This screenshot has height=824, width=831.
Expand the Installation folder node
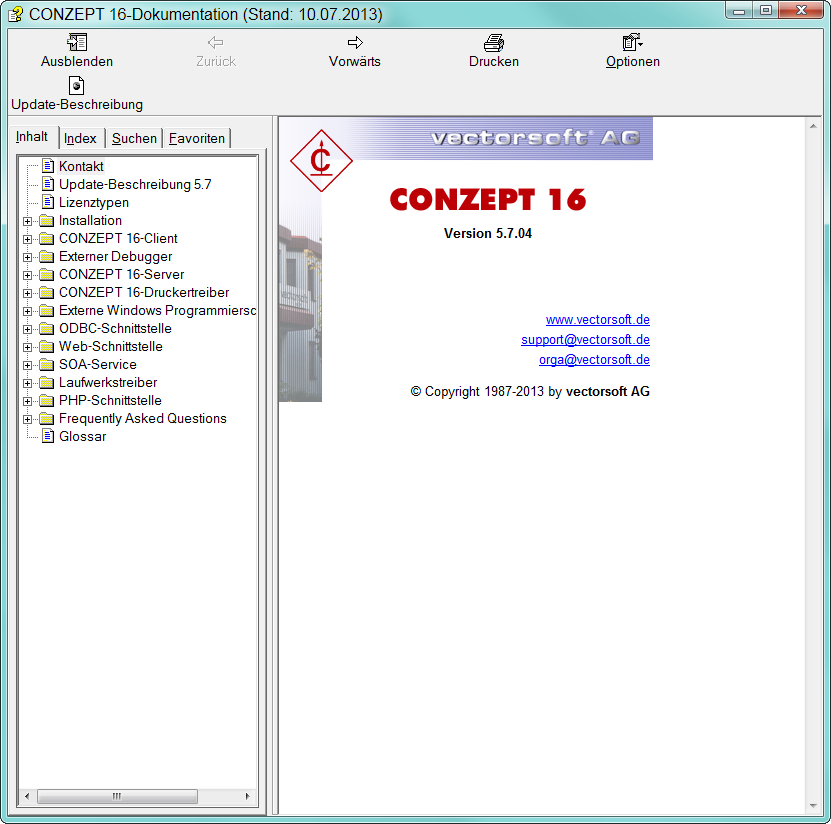tap(27, 221)
